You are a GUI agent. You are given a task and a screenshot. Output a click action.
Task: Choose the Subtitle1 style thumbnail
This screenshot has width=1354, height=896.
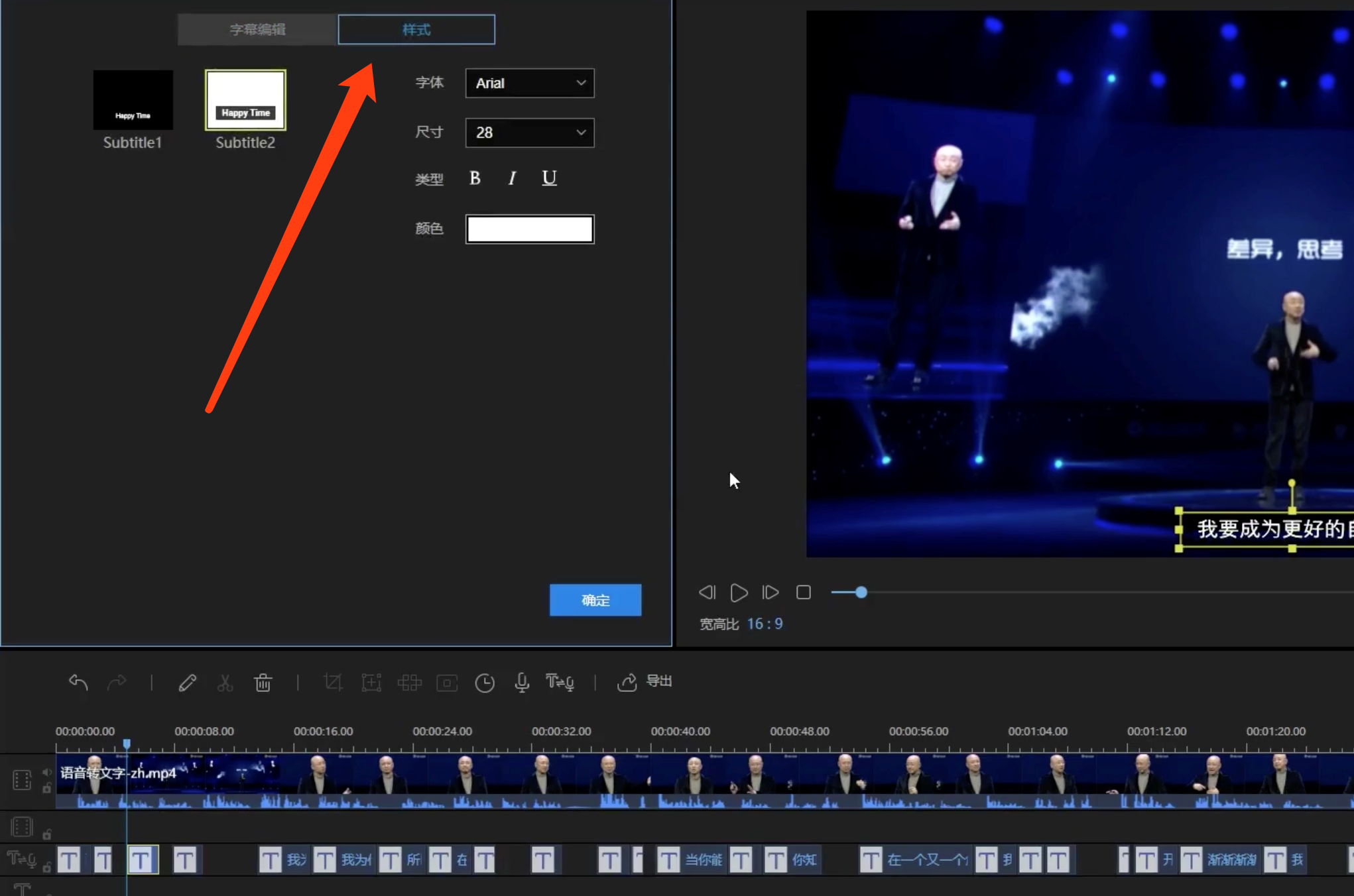(x=133, y=109)
